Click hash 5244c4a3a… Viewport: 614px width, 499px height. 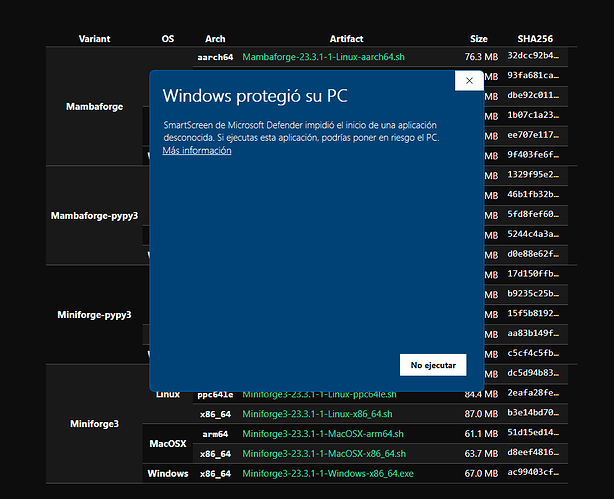[533, 234]
